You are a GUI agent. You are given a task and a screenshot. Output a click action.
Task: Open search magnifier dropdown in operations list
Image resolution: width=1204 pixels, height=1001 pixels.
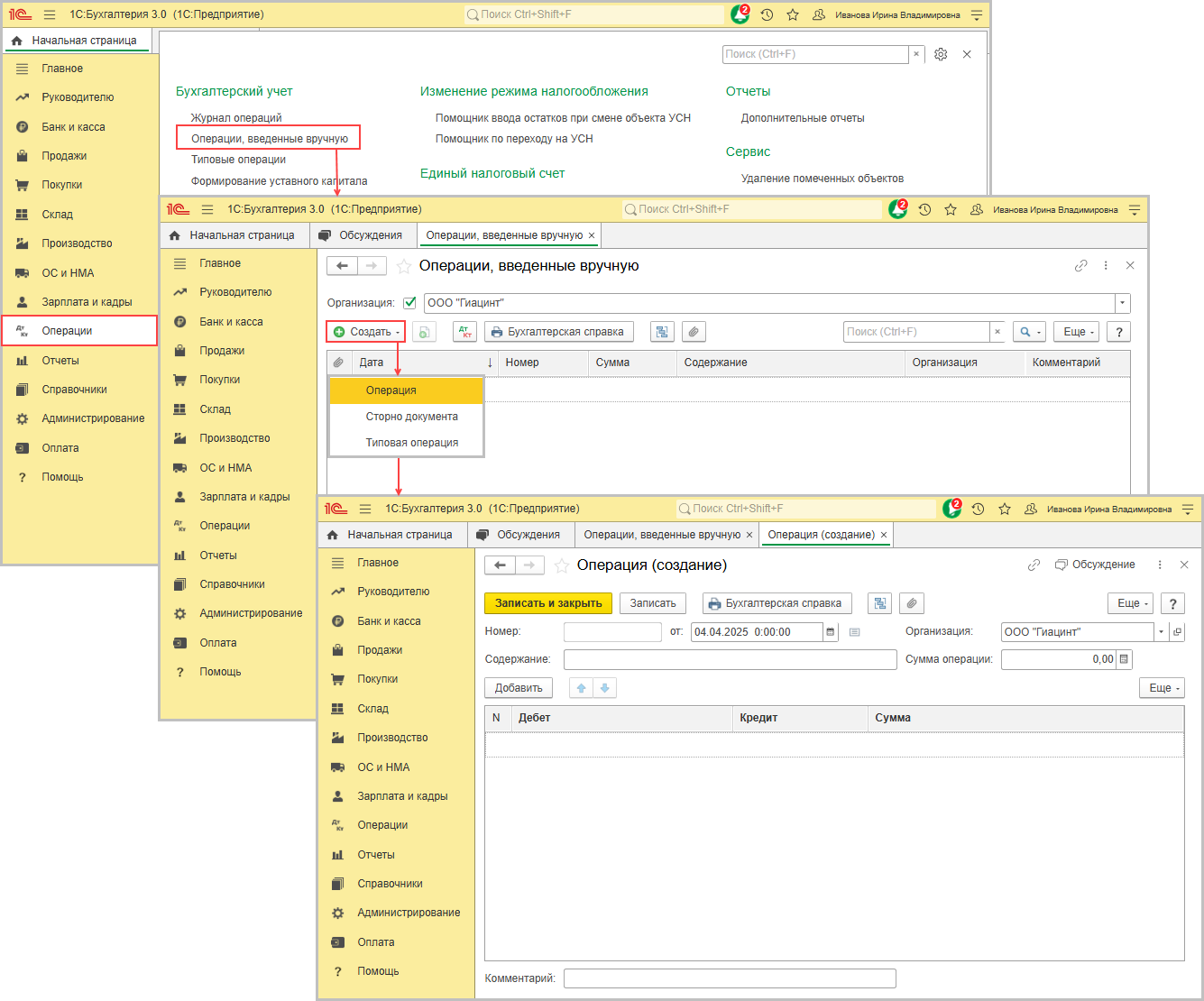1029,332
